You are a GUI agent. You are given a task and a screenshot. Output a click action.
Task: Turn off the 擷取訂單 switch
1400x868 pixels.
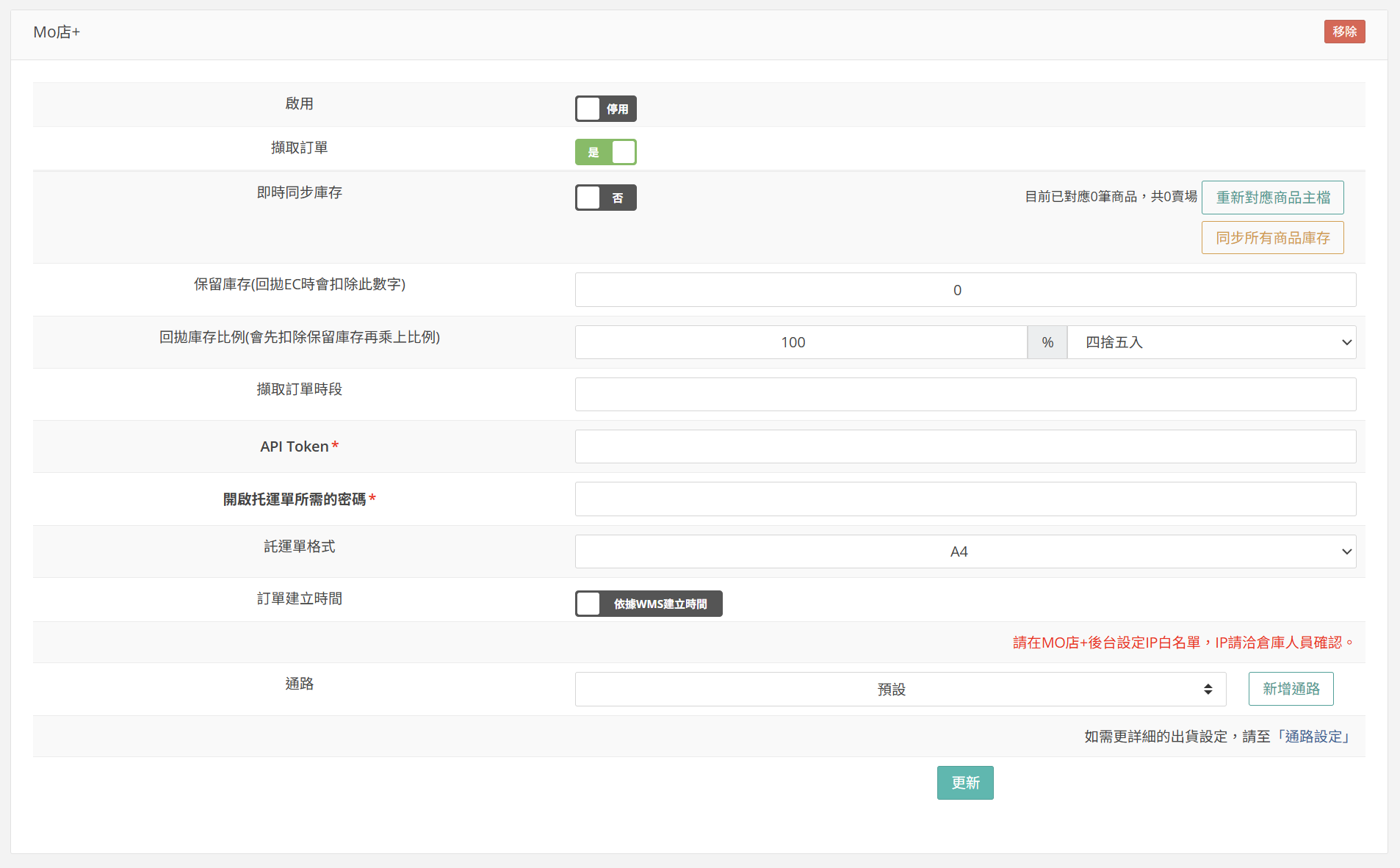[605, 152]
